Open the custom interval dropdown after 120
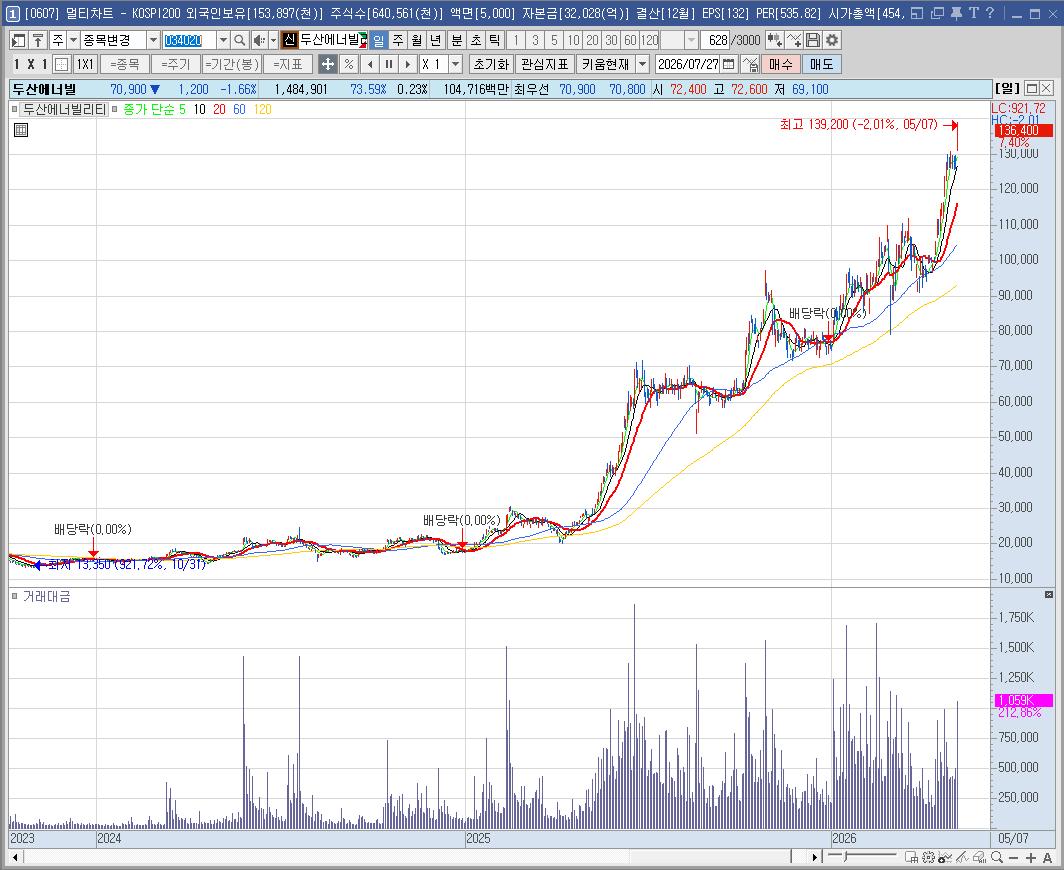 (691, 41)
